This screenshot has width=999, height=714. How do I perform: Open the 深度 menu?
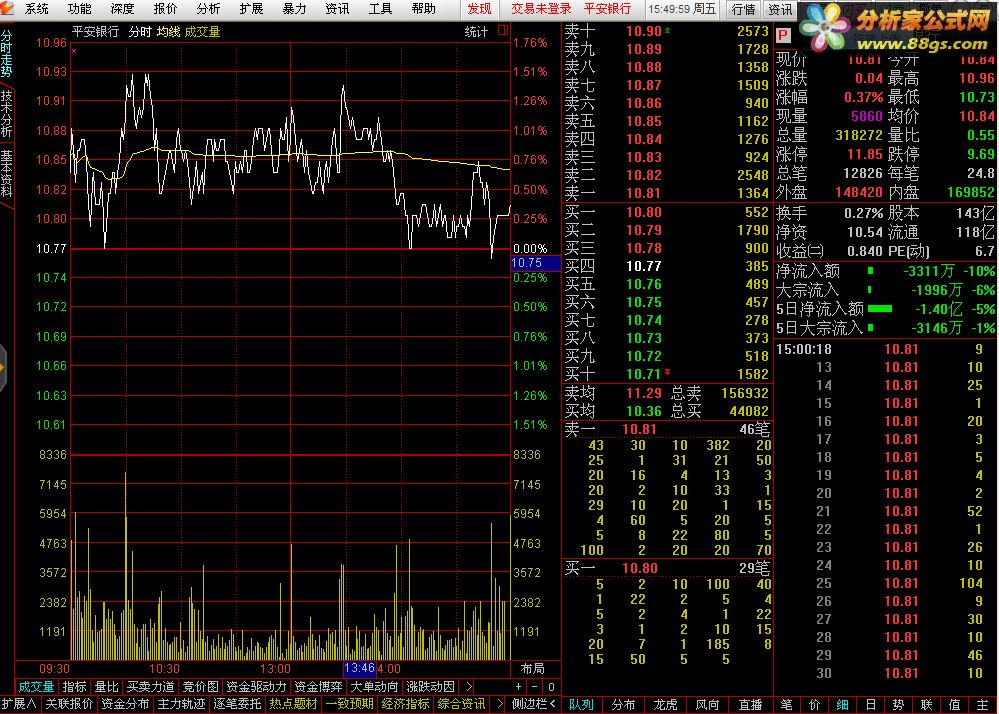pyautogui.click(x=122, y=8)
